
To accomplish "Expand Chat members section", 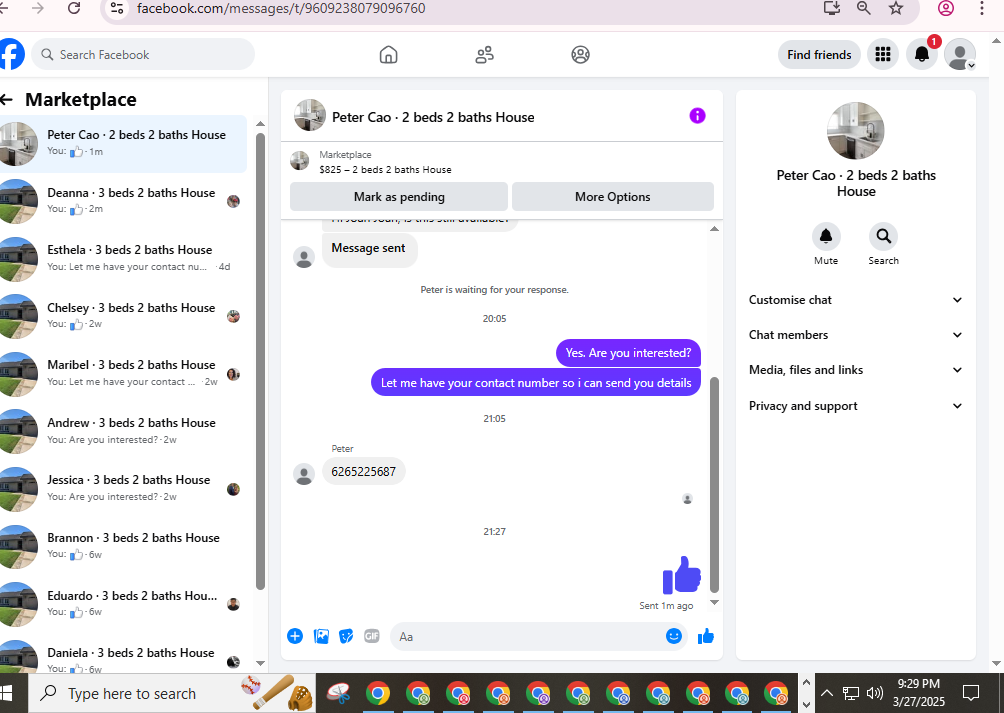I will 855,335.
